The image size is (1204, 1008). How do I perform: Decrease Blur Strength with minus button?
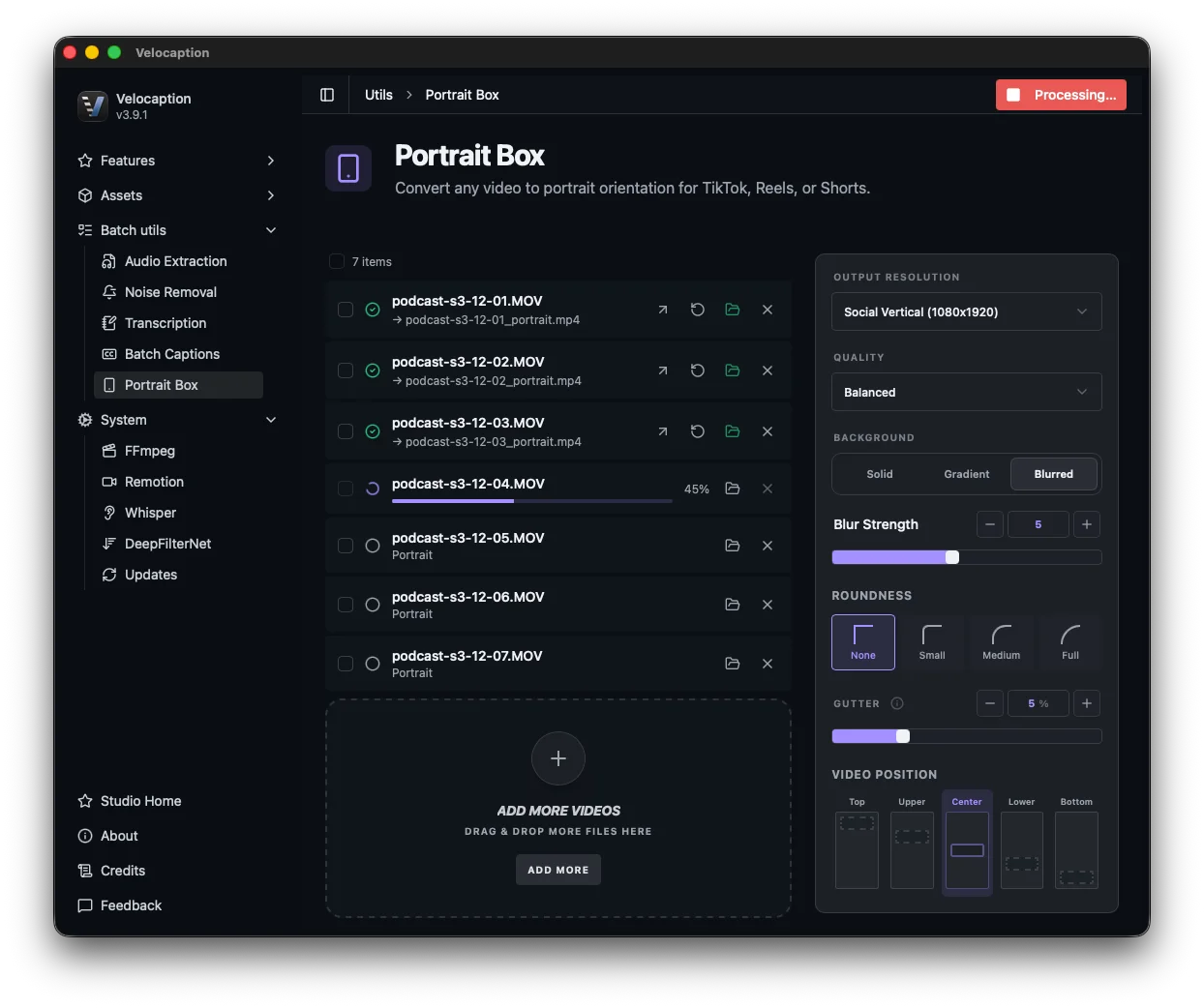(989, 524)
